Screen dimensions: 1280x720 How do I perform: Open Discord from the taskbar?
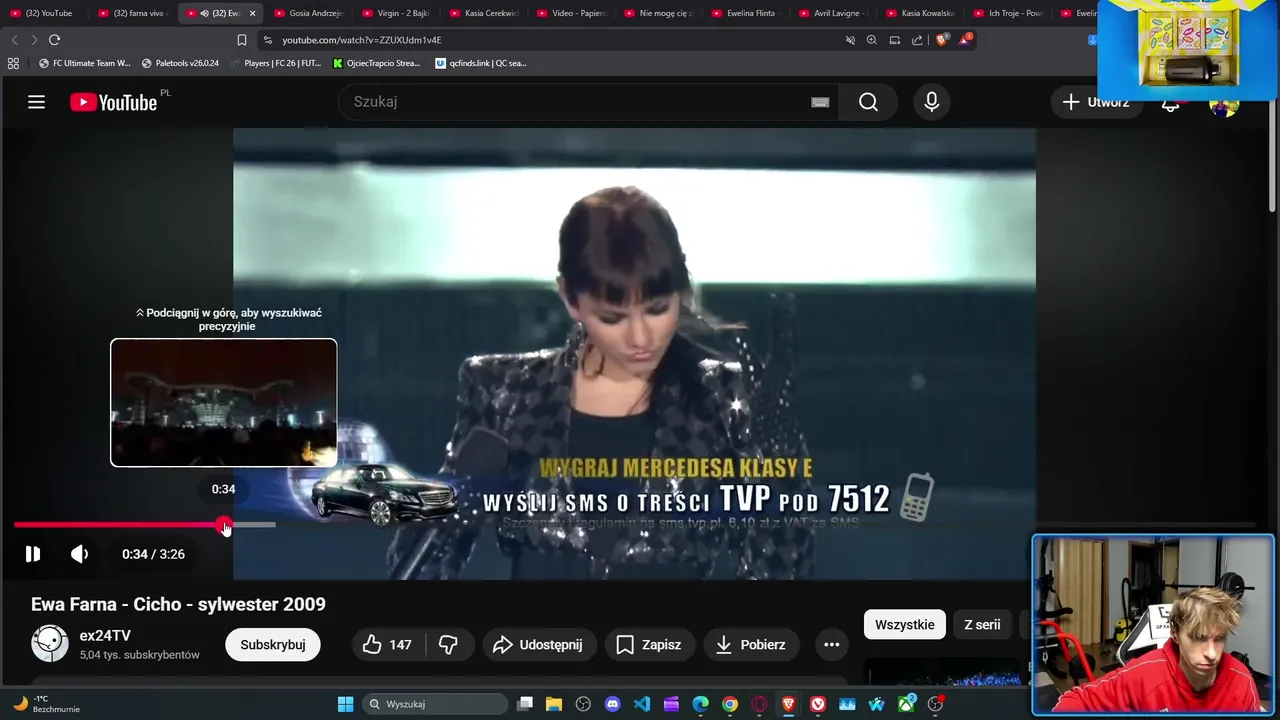(613, 704)
